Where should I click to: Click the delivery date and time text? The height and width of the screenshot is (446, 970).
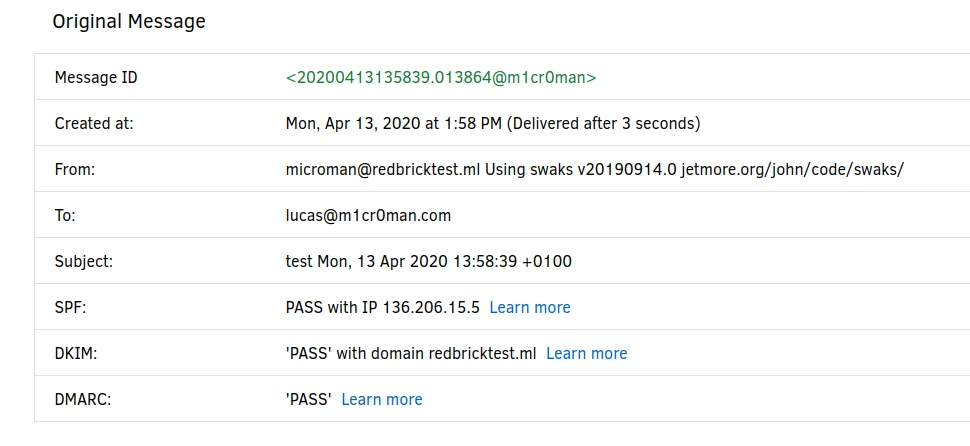pyautogui.click(x=493, y=123)
